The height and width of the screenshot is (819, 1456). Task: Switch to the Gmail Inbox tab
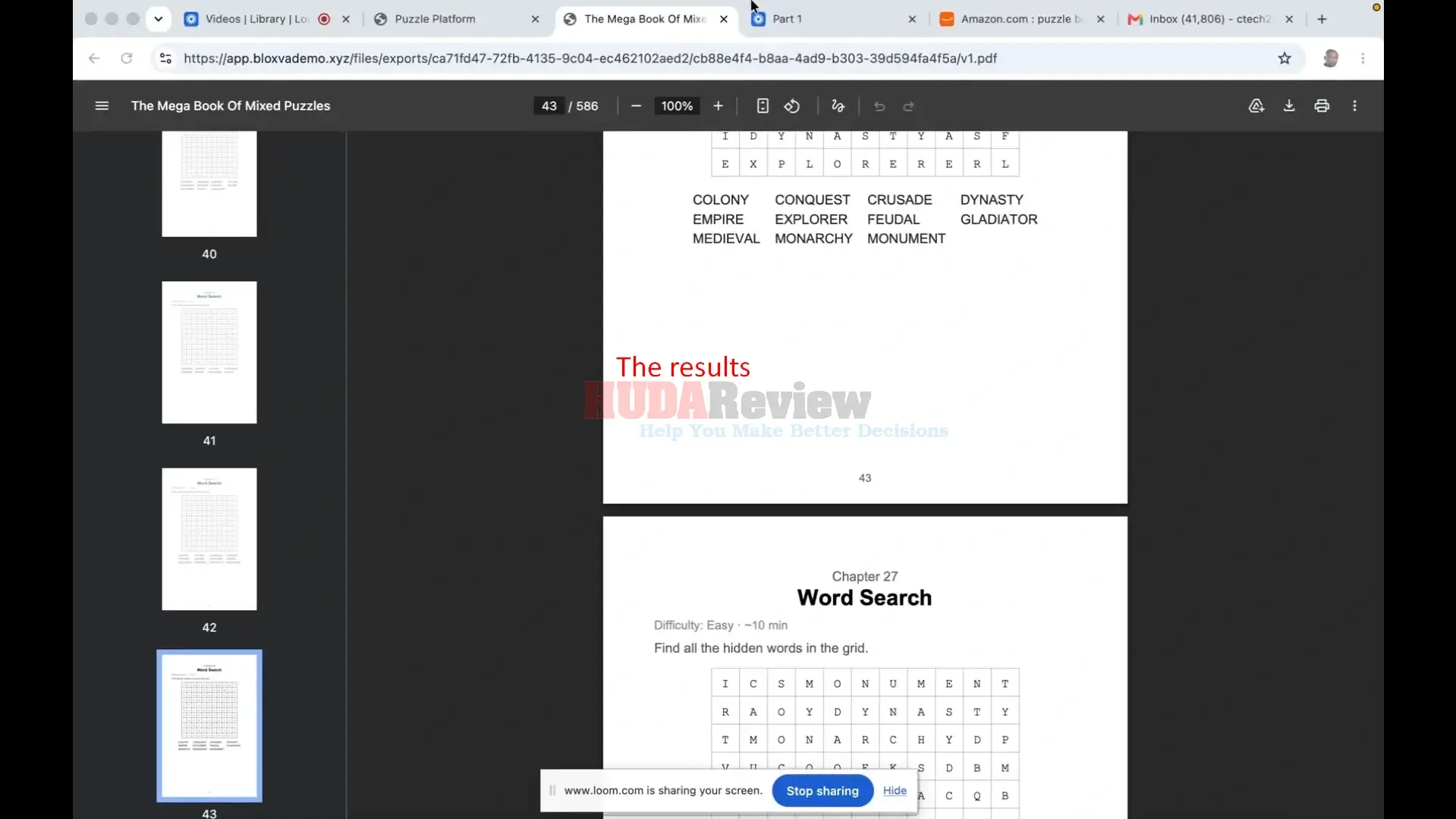(x=1209, y=19)
